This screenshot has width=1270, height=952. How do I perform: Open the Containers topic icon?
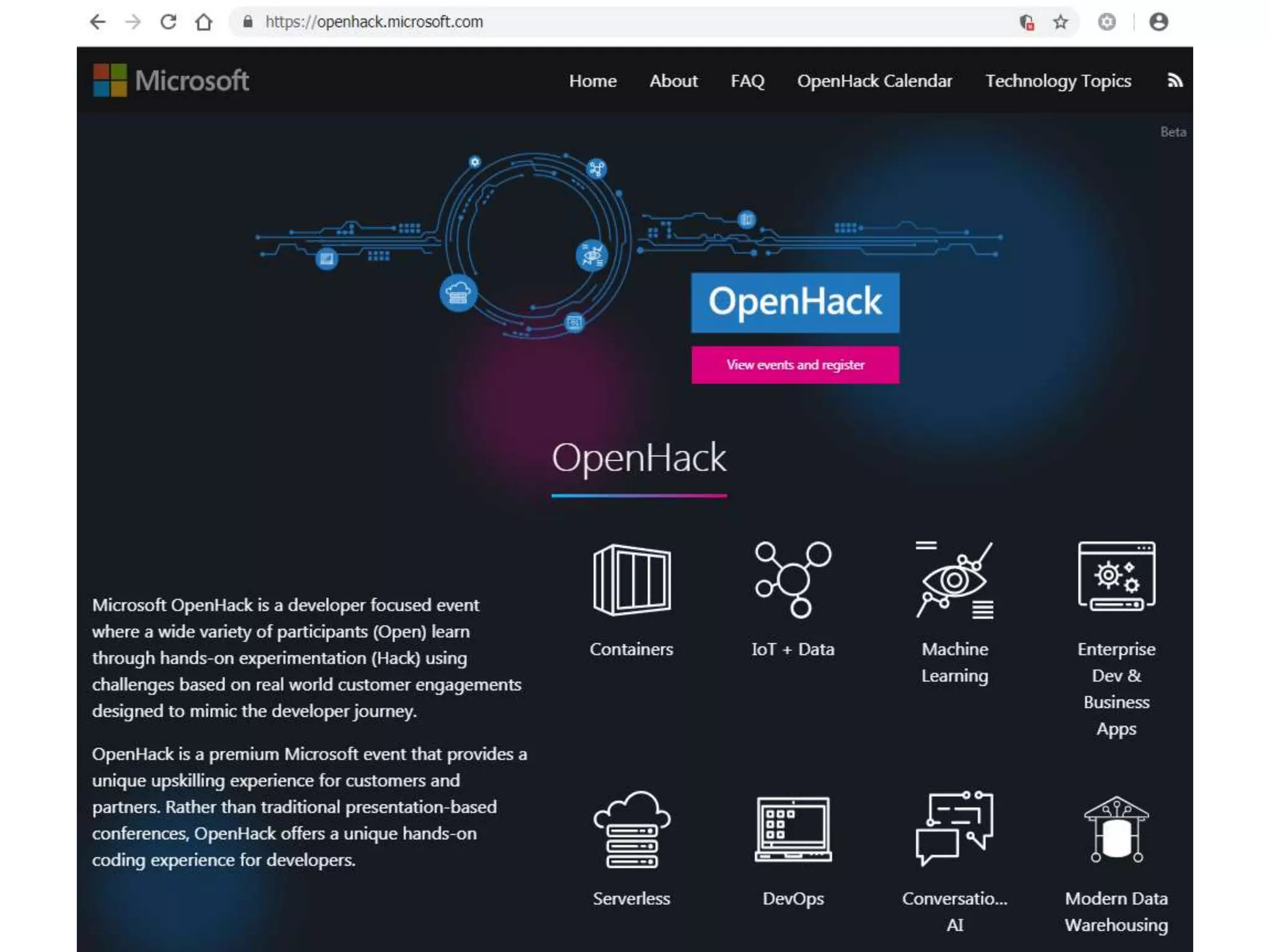point(631,580)
